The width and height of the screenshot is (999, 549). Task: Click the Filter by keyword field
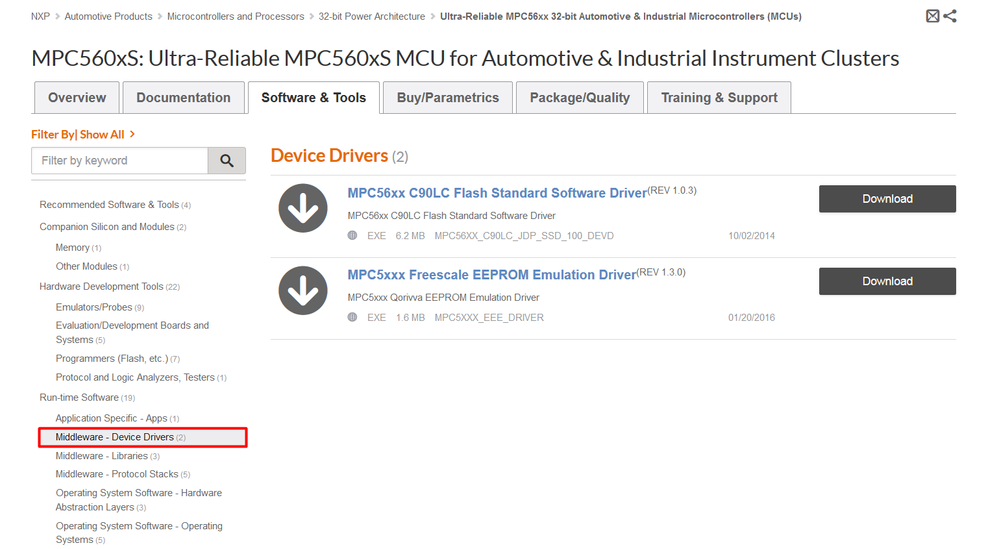pos(120,160)
